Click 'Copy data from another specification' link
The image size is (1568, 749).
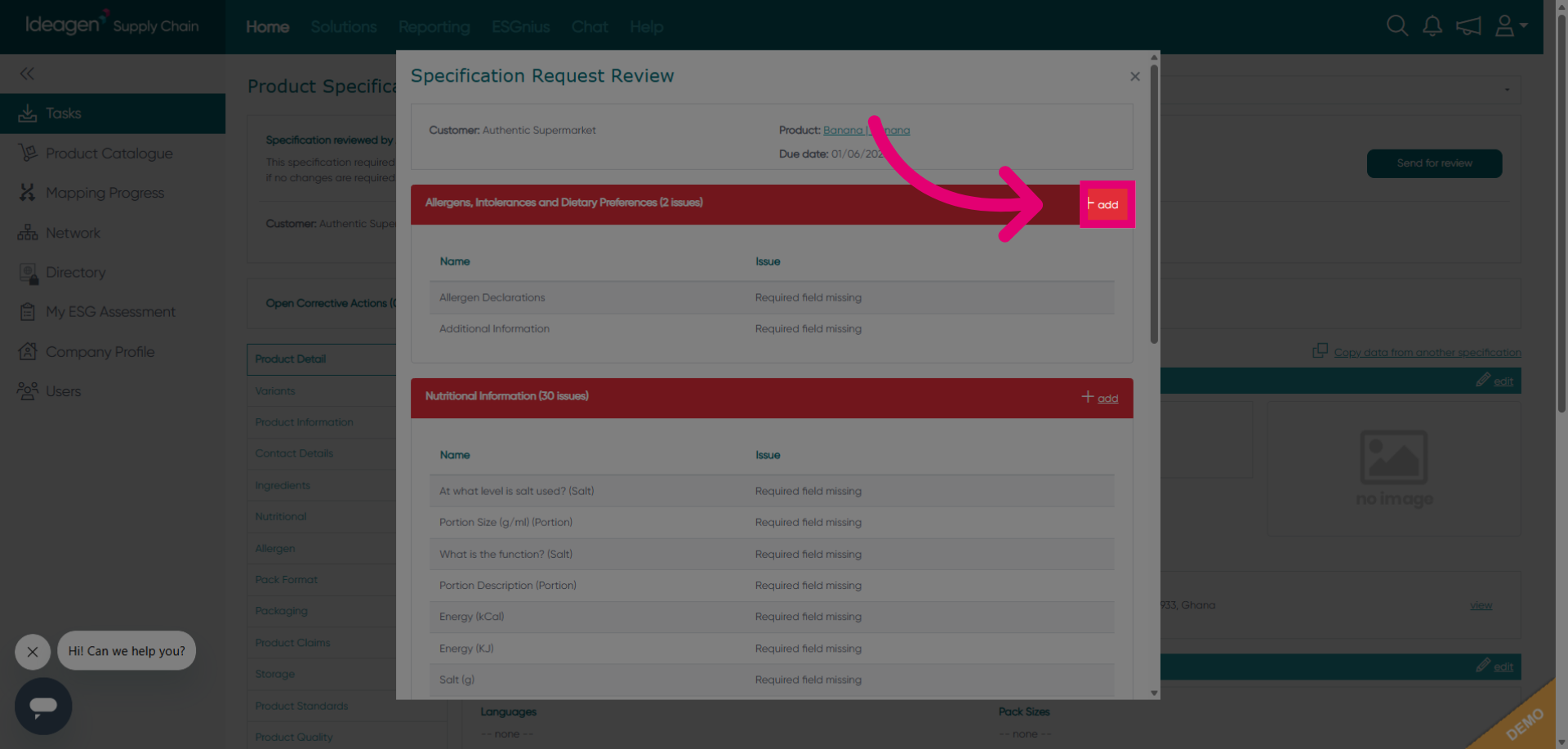(x=1428, y=353)
